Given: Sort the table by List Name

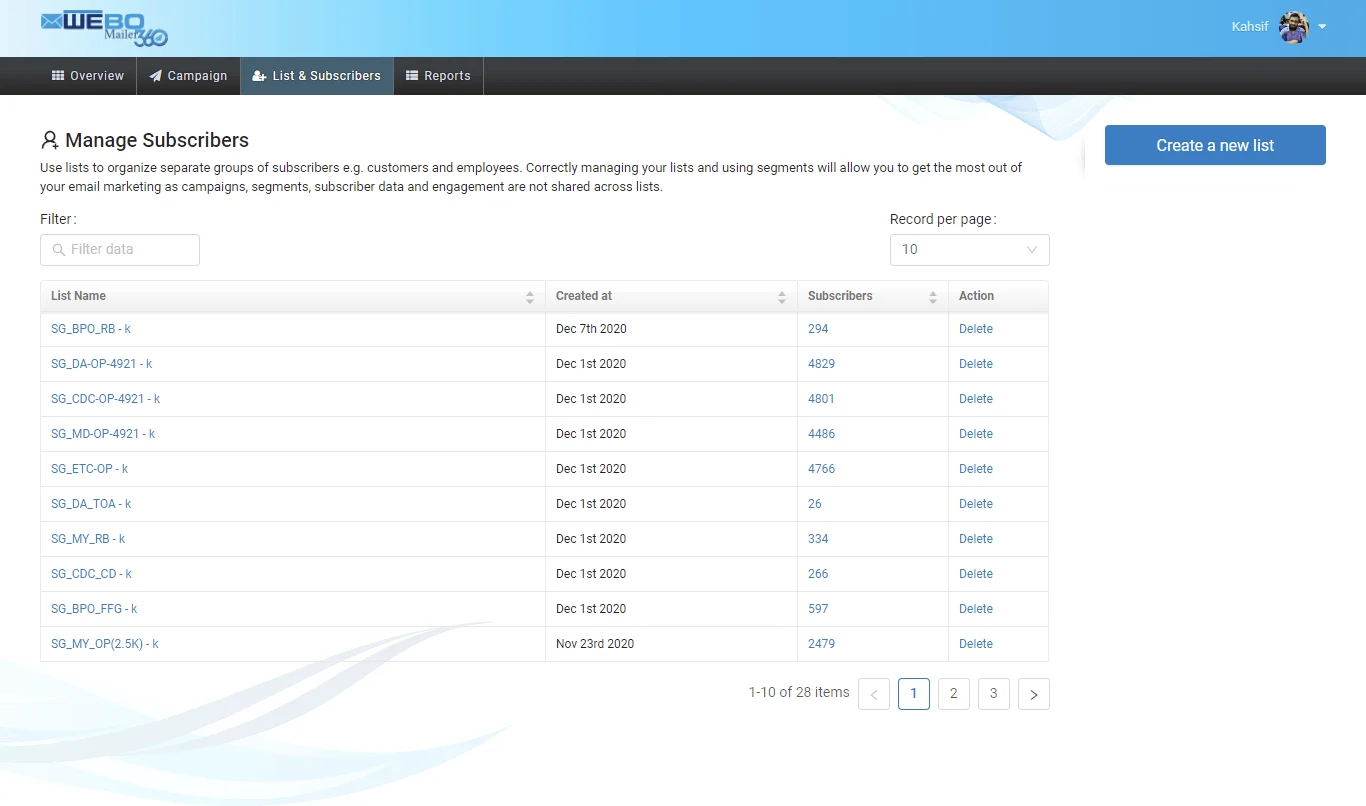Looking at the screenshot, I should point(529,297).
